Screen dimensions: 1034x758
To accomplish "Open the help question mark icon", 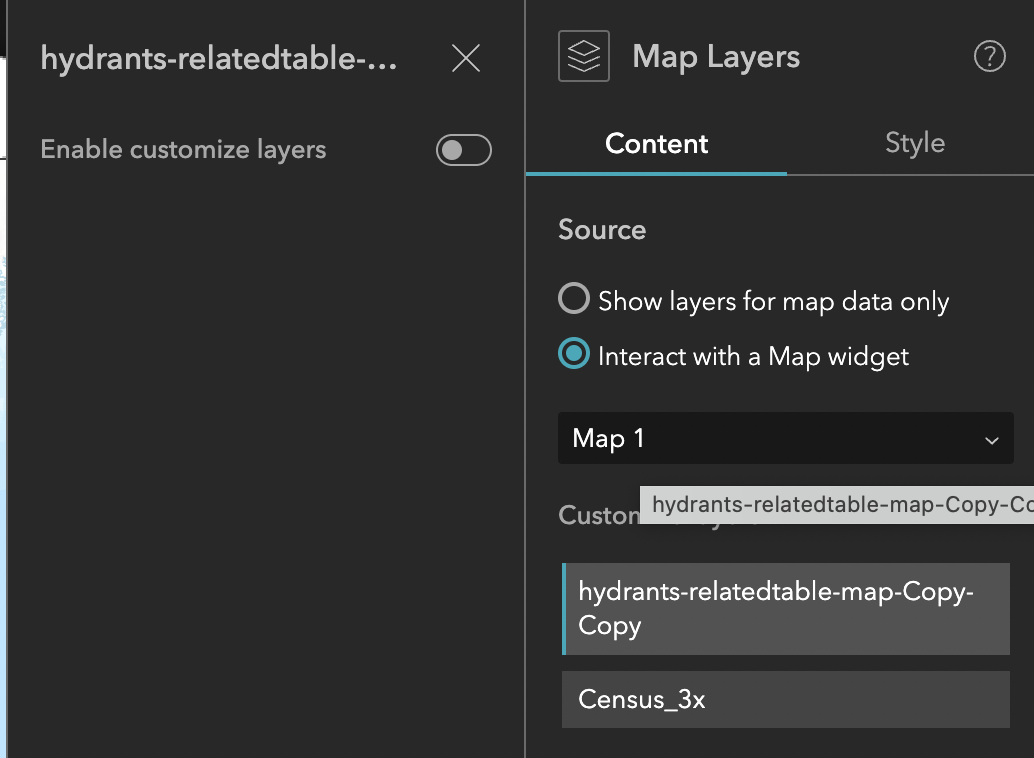I will pos(989,57).
